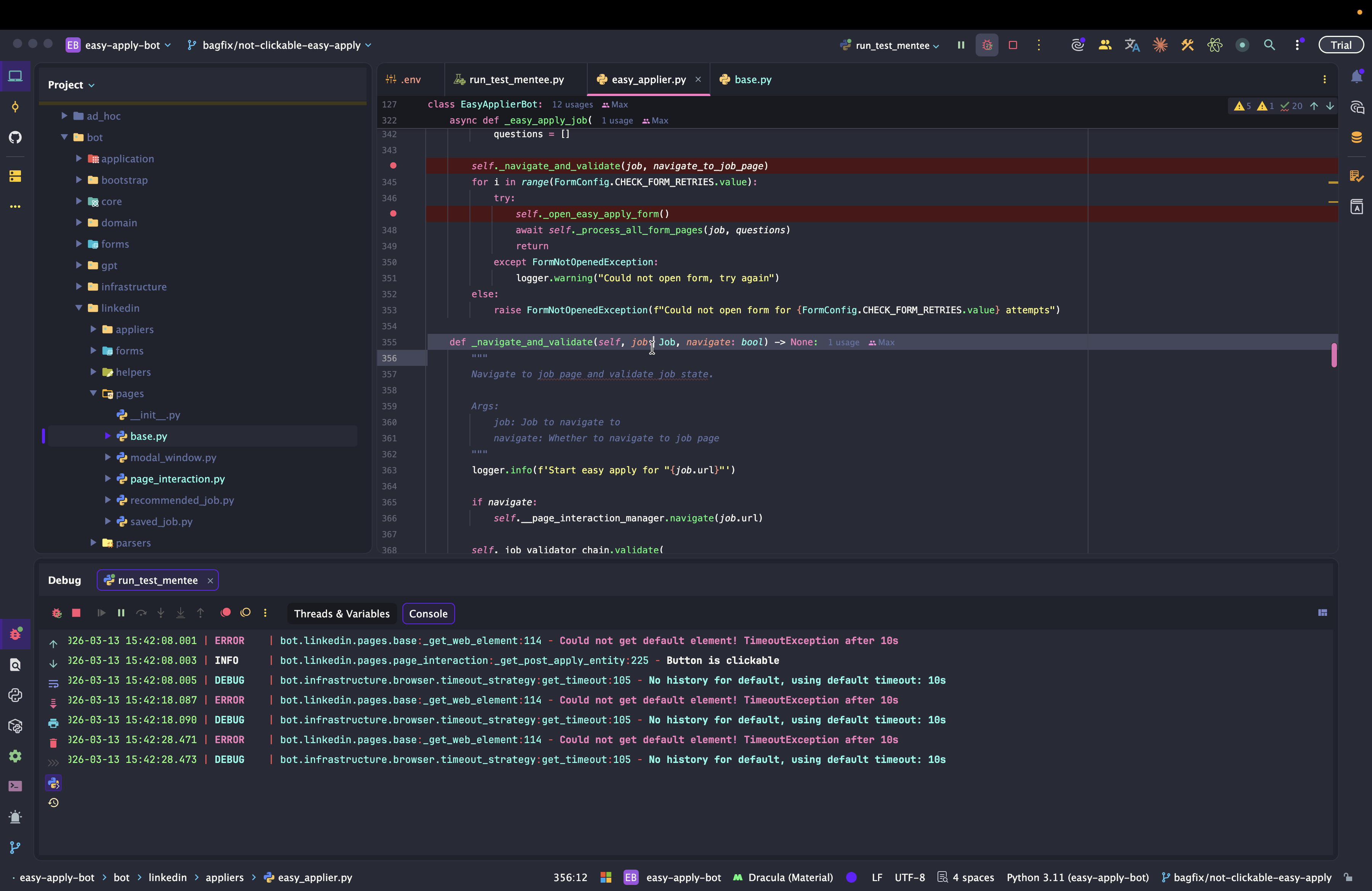Collapse the linkedin folder
1372x891 pixels.
point(79,308)
